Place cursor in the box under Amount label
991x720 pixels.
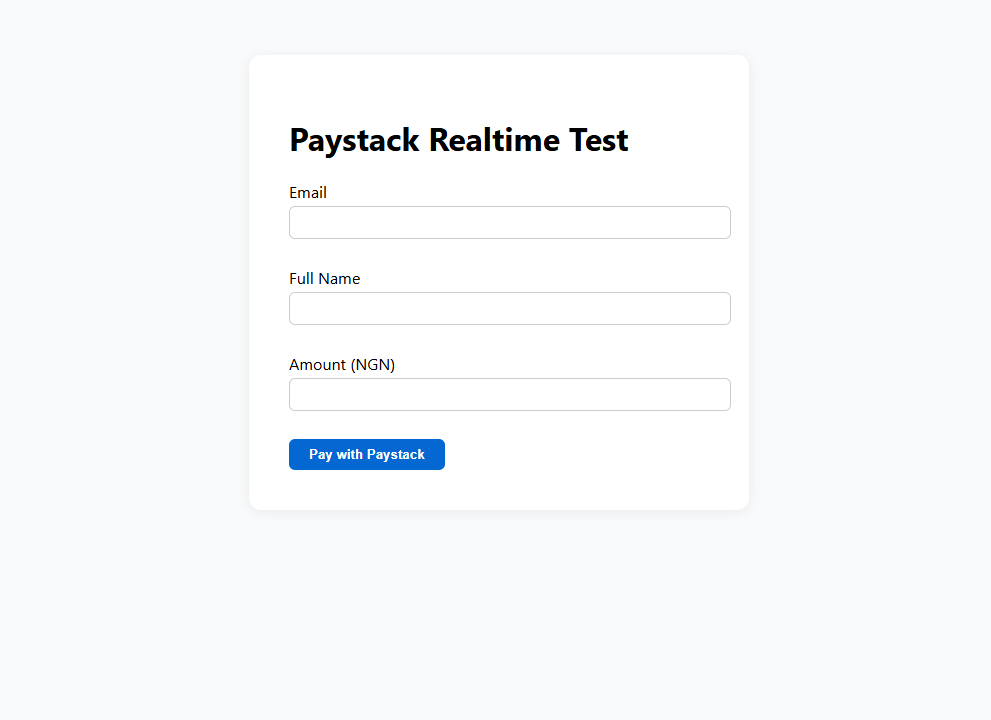click(x=509, y=394)
